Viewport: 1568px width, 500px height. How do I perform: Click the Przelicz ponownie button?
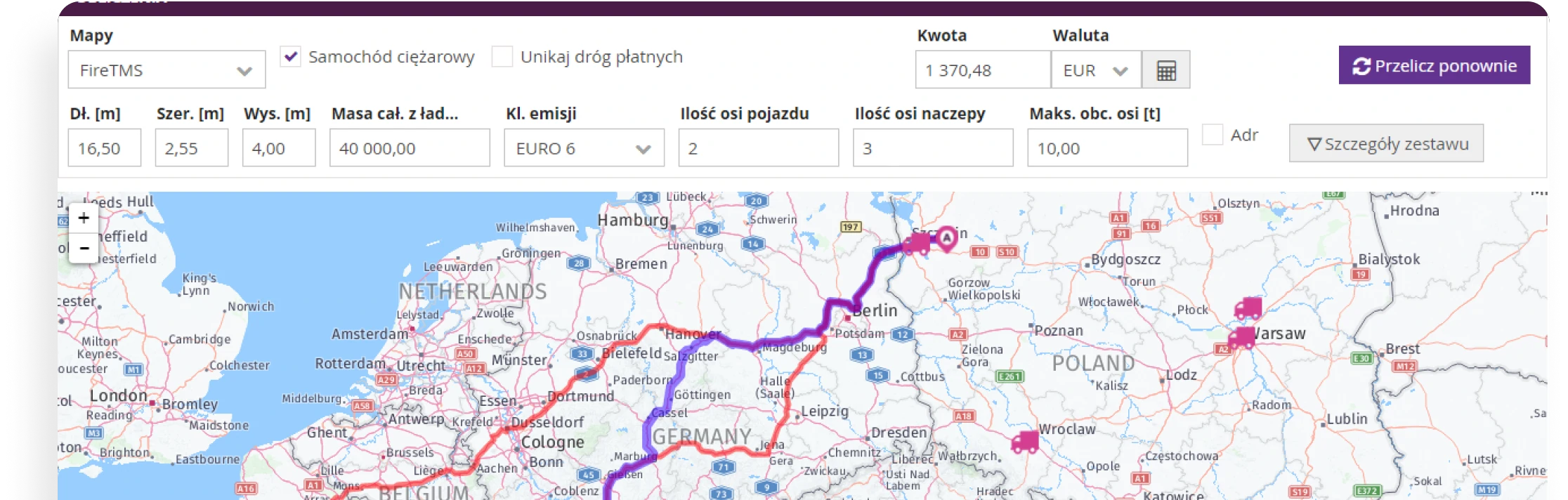[1434, 65]
